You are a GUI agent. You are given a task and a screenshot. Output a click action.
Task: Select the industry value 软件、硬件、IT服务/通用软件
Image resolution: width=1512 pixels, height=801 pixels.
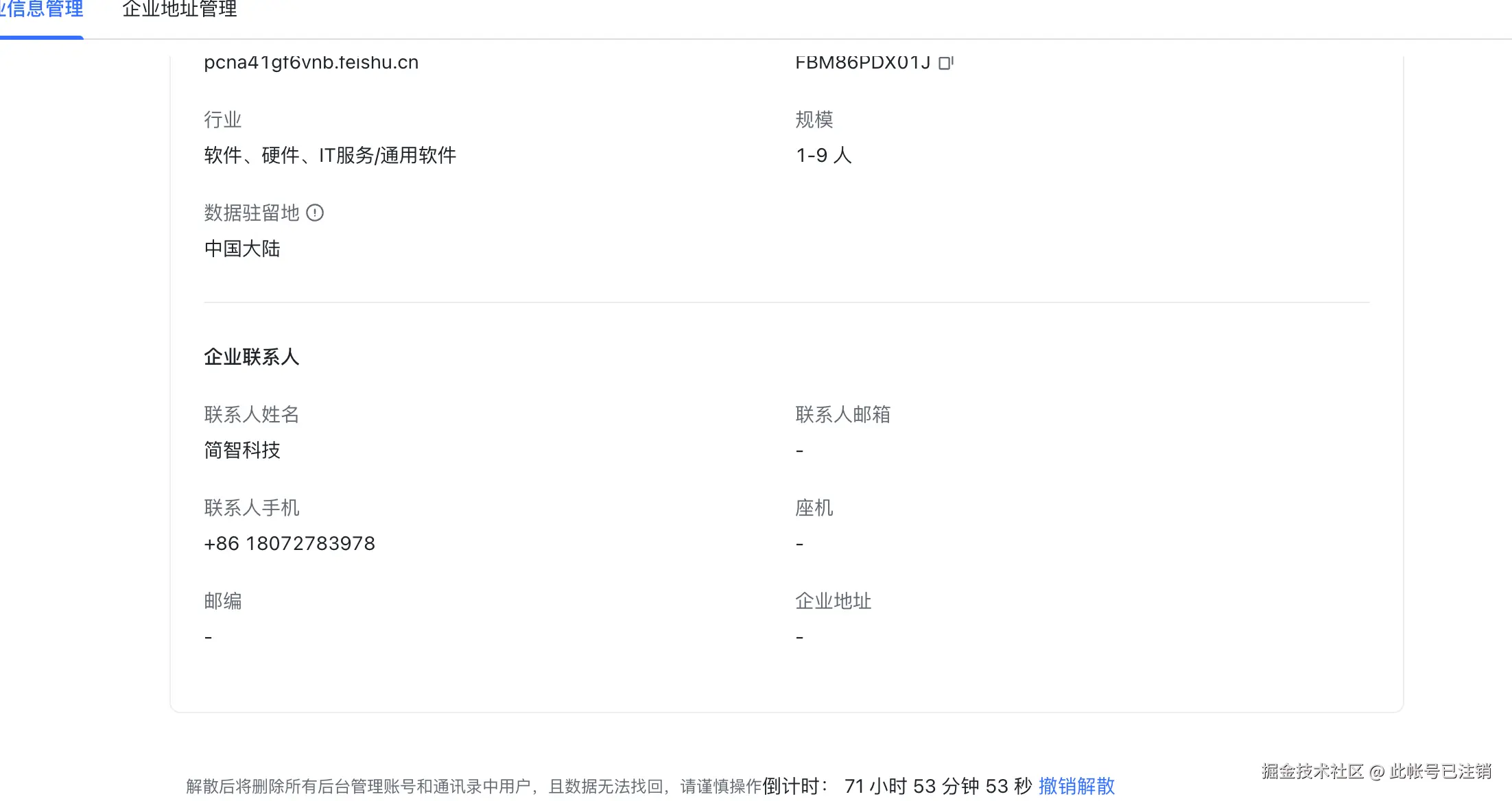coord(329,156)
